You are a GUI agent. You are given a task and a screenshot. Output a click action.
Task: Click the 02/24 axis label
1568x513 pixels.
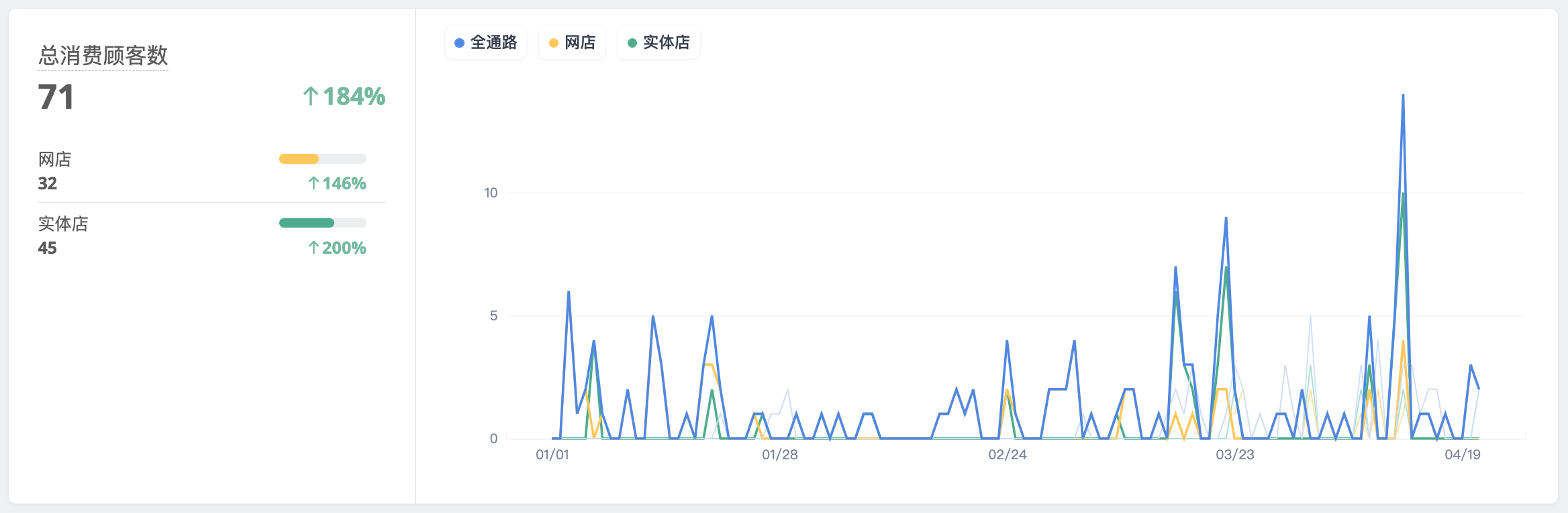[1008, 455]
